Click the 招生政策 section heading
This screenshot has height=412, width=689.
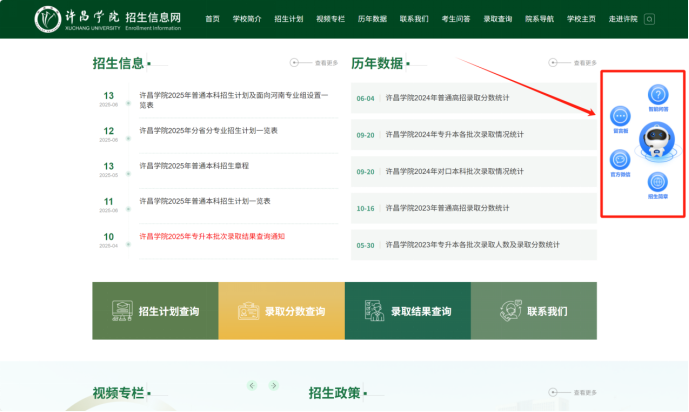pos(334,393)
